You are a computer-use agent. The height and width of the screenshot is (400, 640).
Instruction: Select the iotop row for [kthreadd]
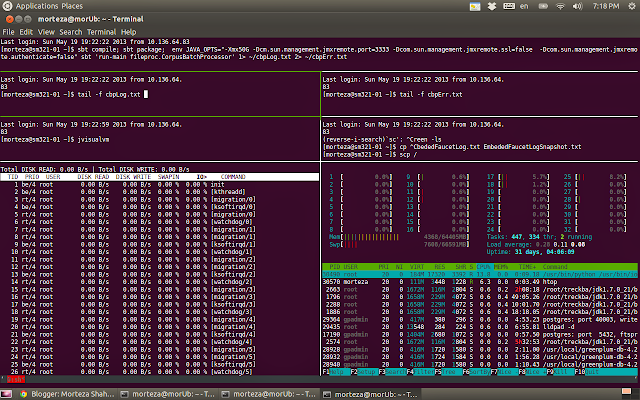160,192
